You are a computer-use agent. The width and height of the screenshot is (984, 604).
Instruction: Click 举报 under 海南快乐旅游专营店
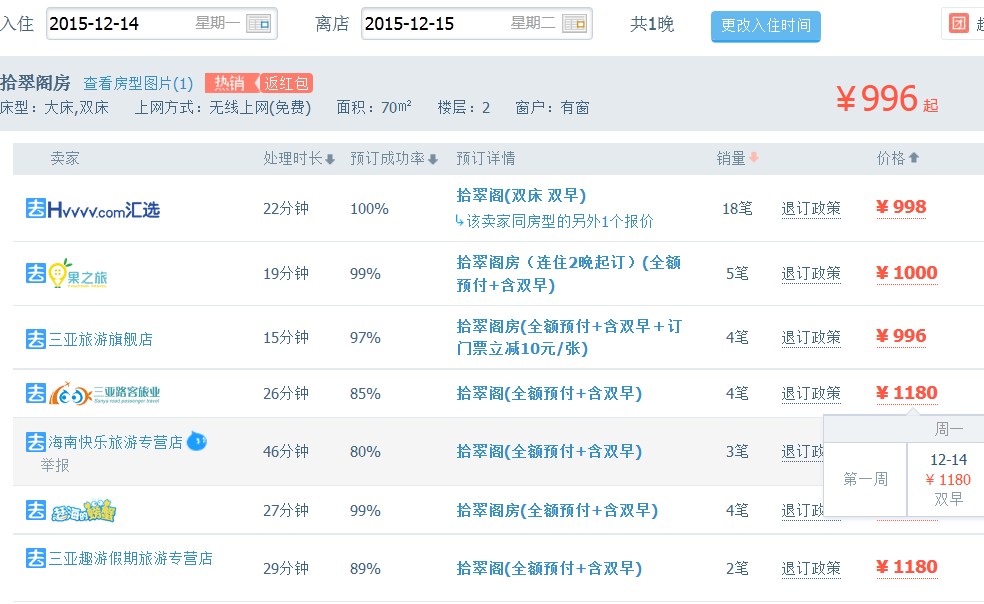click(x=55, y=465)
